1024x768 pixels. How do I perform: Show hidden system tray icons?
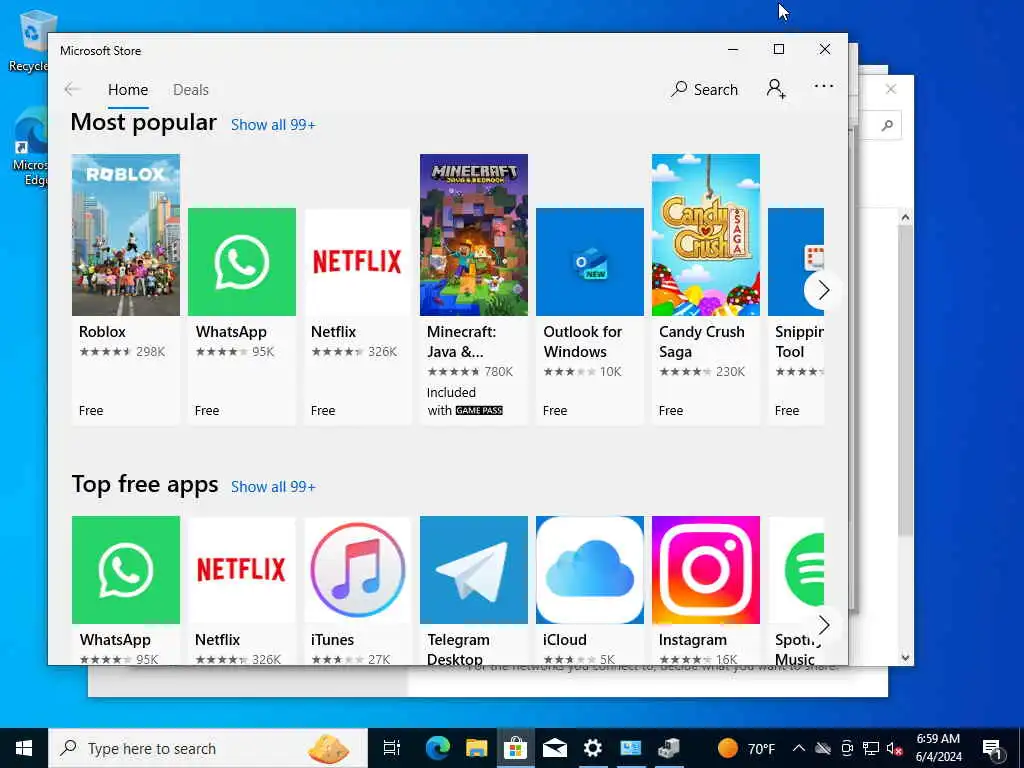click(x=799, y=748)
